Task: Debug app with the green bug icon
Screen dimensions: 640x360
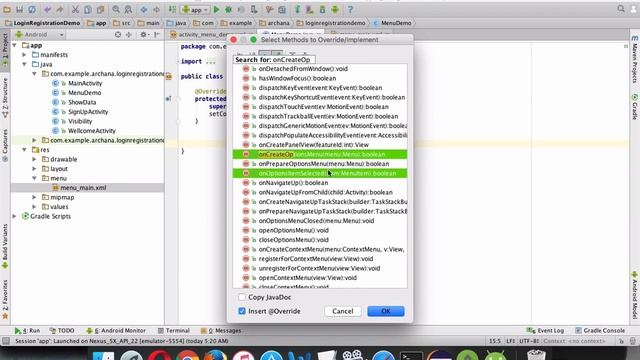Action: click(229, 9)
